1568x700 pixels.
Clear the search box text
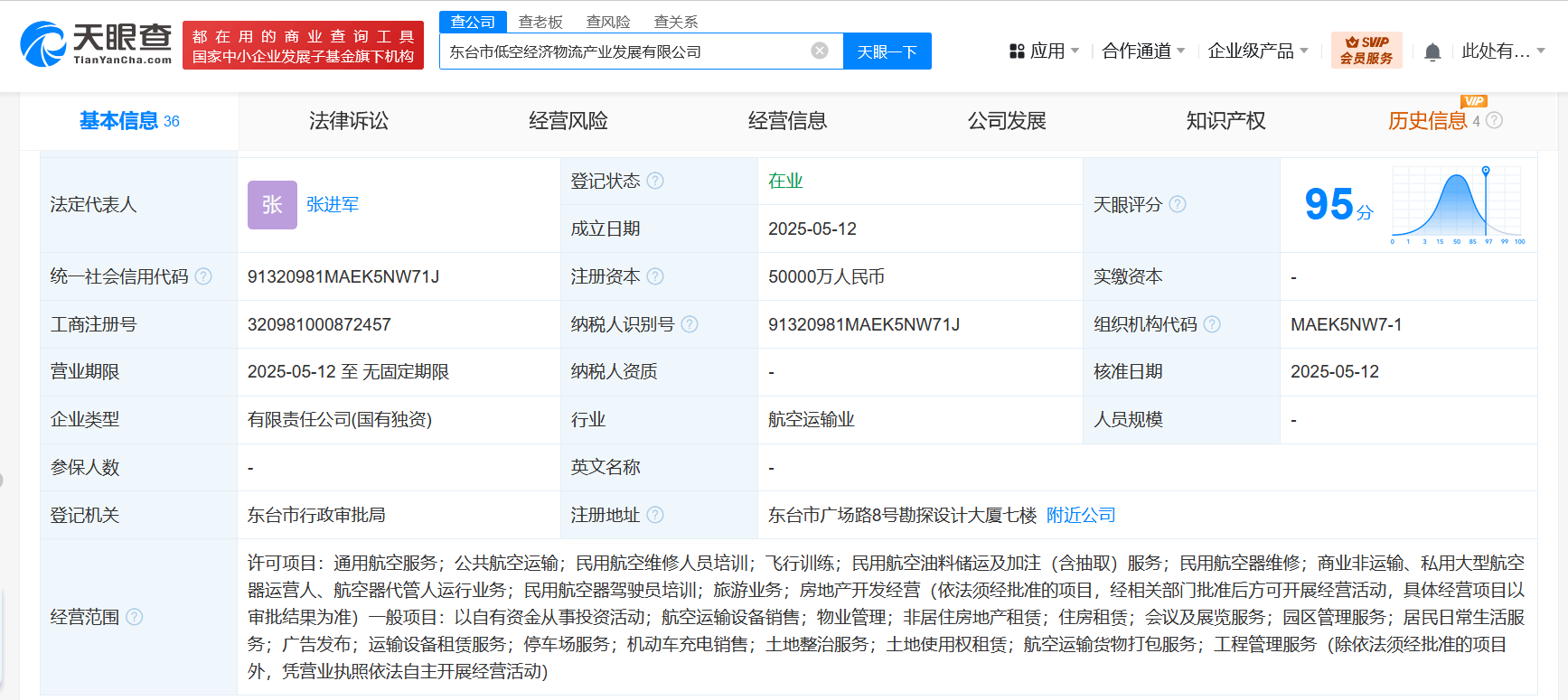pos(819,51)
